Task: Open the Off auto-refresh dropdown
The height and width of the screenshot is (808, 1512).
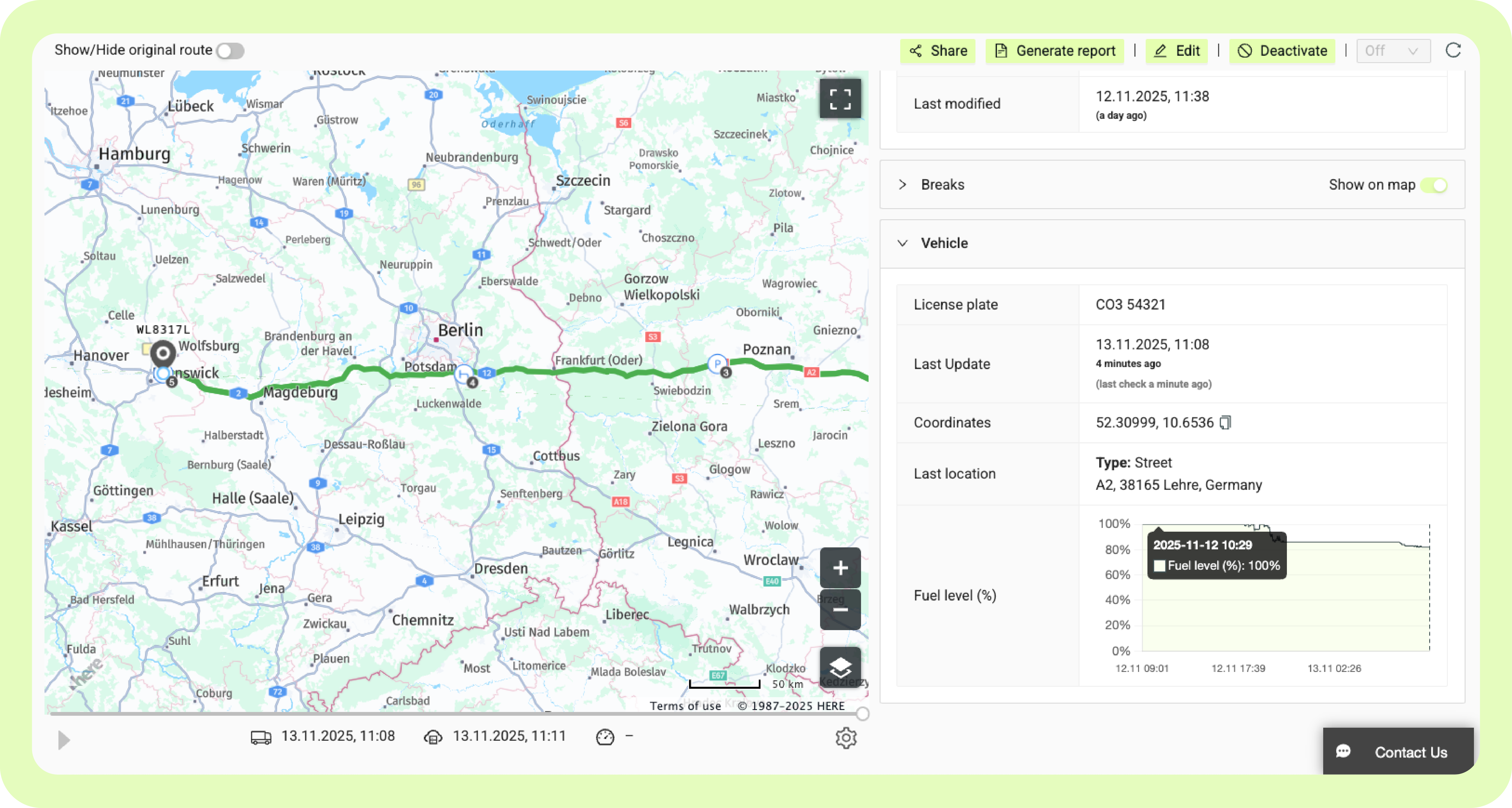Action: (x=1393, y=50)
